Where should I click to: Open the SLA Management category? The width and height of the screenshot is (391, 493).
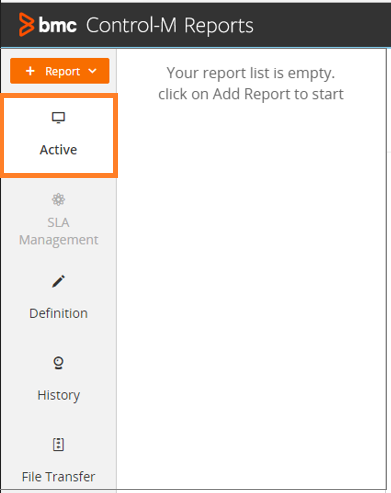(59, 220)
